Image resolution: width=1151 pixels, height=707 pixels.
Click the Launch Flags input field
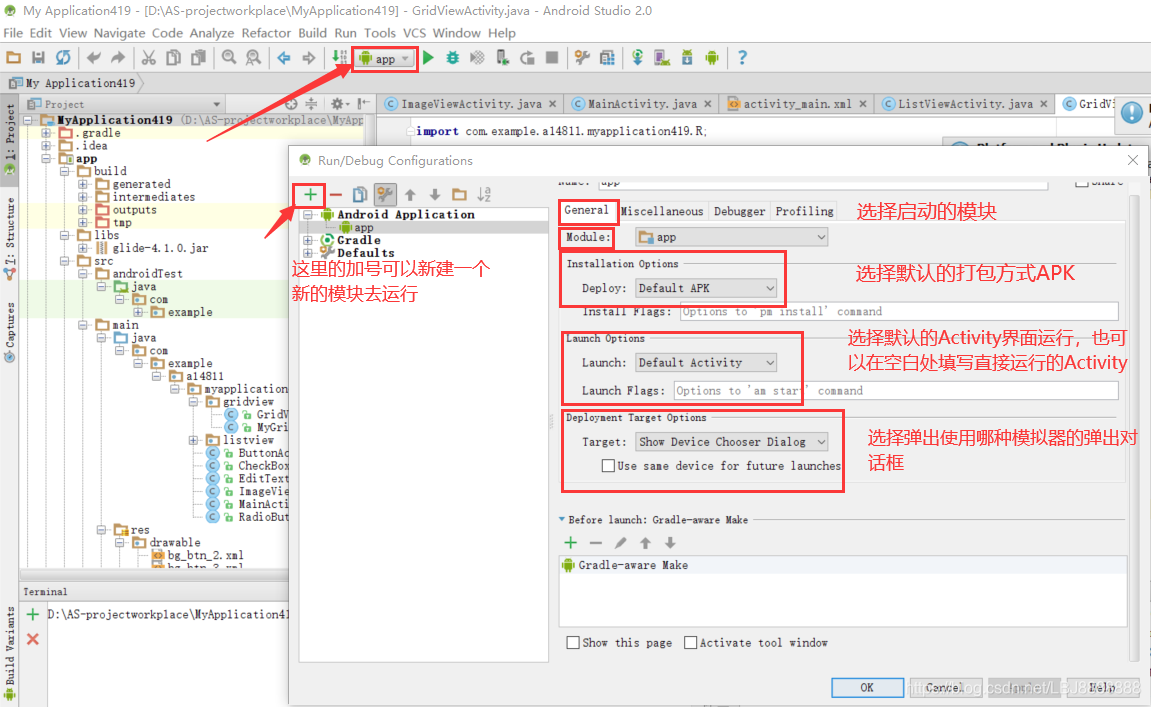(x=896, y=391)
